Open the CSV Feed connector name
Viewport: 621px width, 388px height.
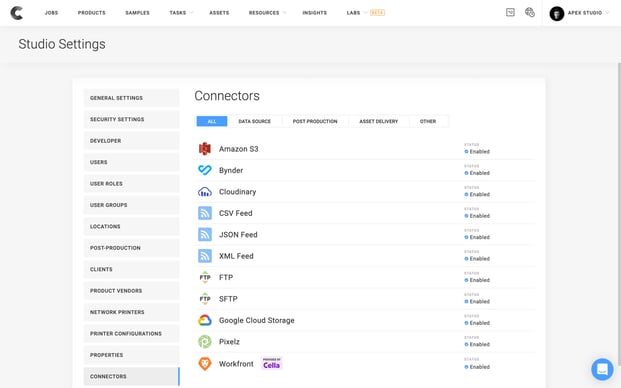pyautogui.click(x=236, y=213)
